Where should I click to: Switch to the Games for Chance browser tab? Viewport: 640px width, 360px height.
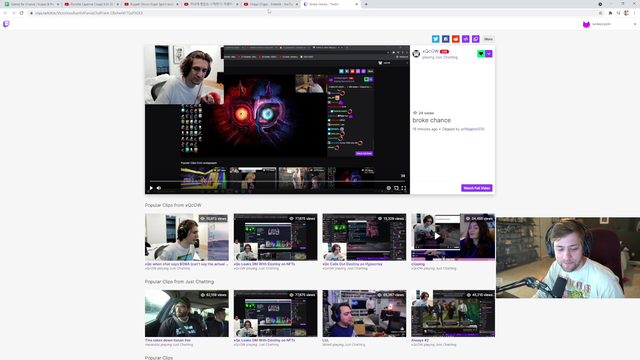(x=32, y=4)
